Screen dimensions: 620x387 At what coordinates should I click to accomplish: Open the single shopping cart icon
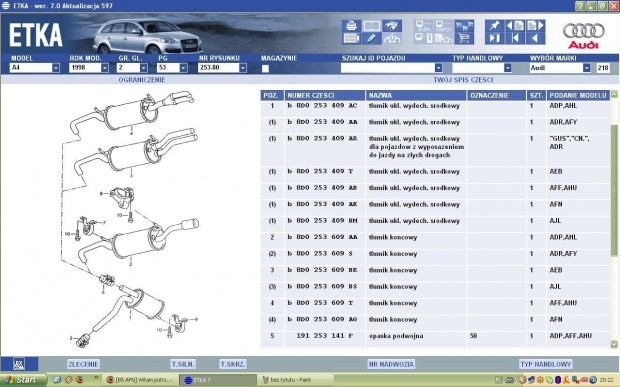[464, 38]
